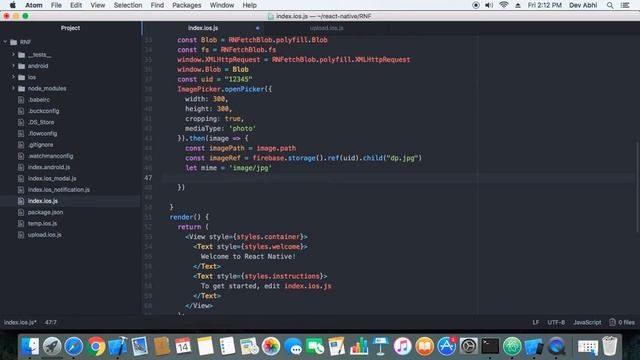640x360 pixels.
Task: Open the volume control in menu bar
Action: tap(489, 5)
